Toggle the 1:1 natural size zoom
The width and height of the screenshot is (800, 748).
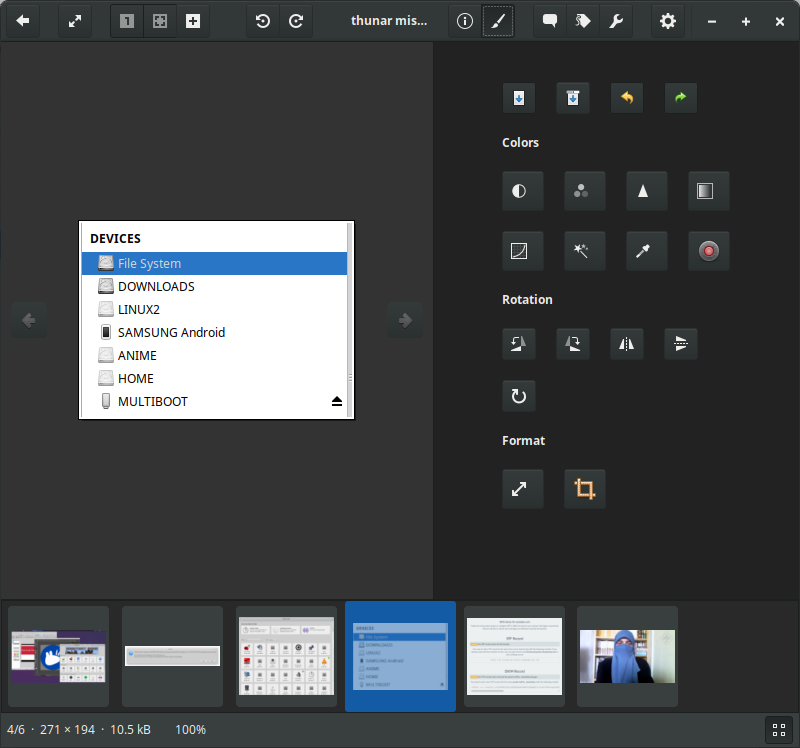click(x=127, y=21)
